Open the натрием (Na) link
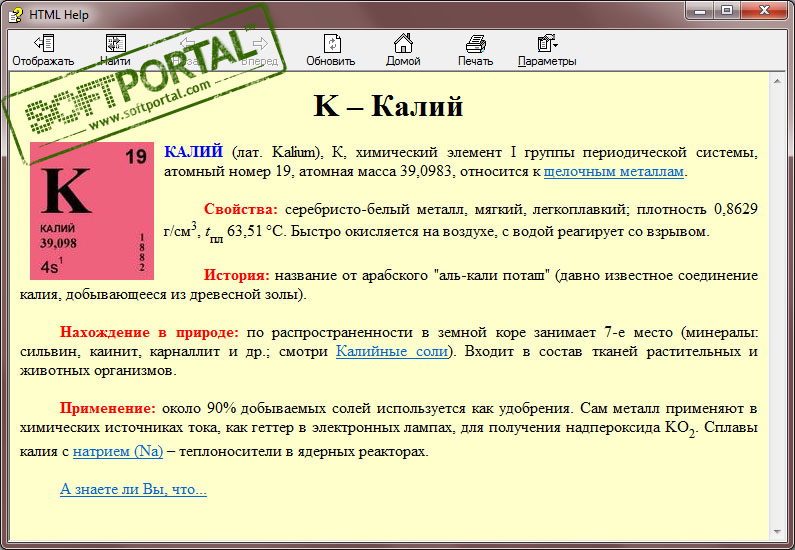The image size is (795, 550). [118, 451]
